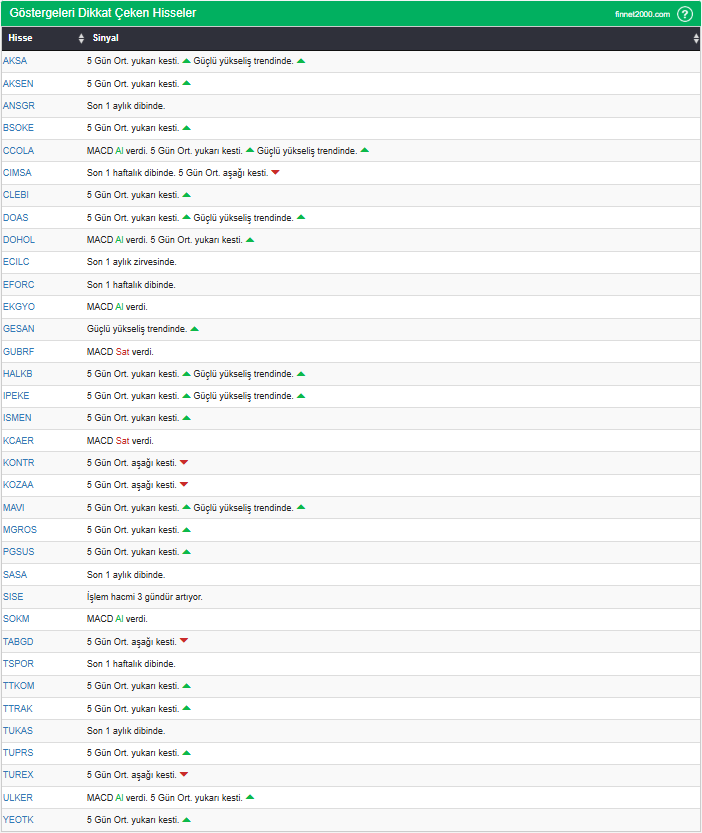This screenshot has width=702, height=833.
Task: Click the green up arrow in GESAN row
Action: coord(194,329)
